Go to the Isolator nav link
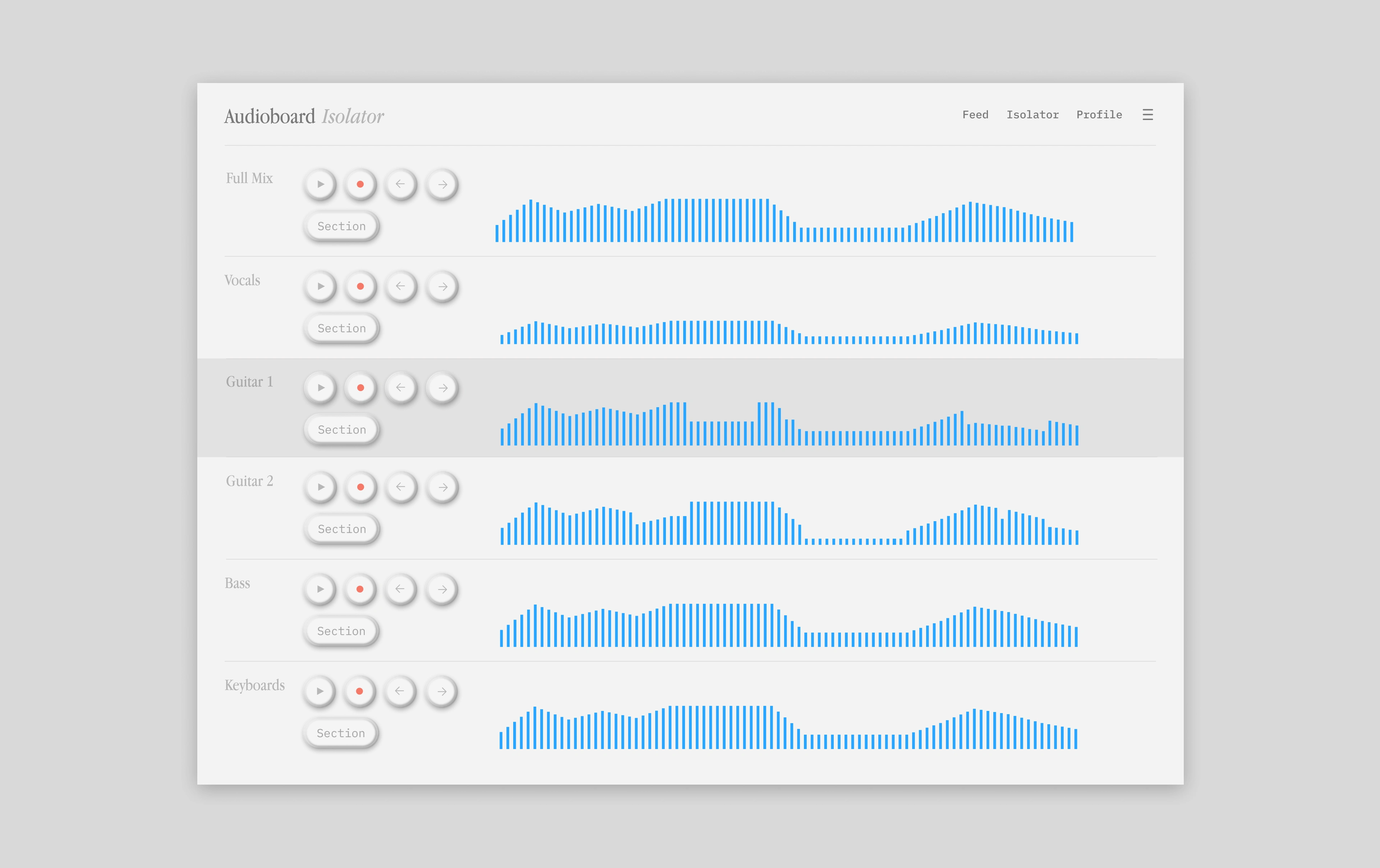This screenshot has width=1380, height=868. point(1032,115)
